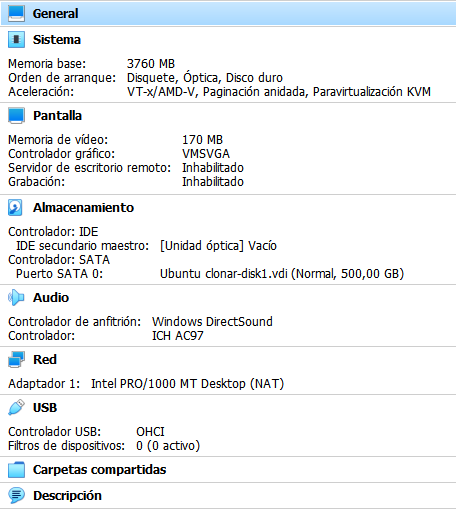
Task: Click the Audio speaker icon
Action: click(x=16, y=298)
